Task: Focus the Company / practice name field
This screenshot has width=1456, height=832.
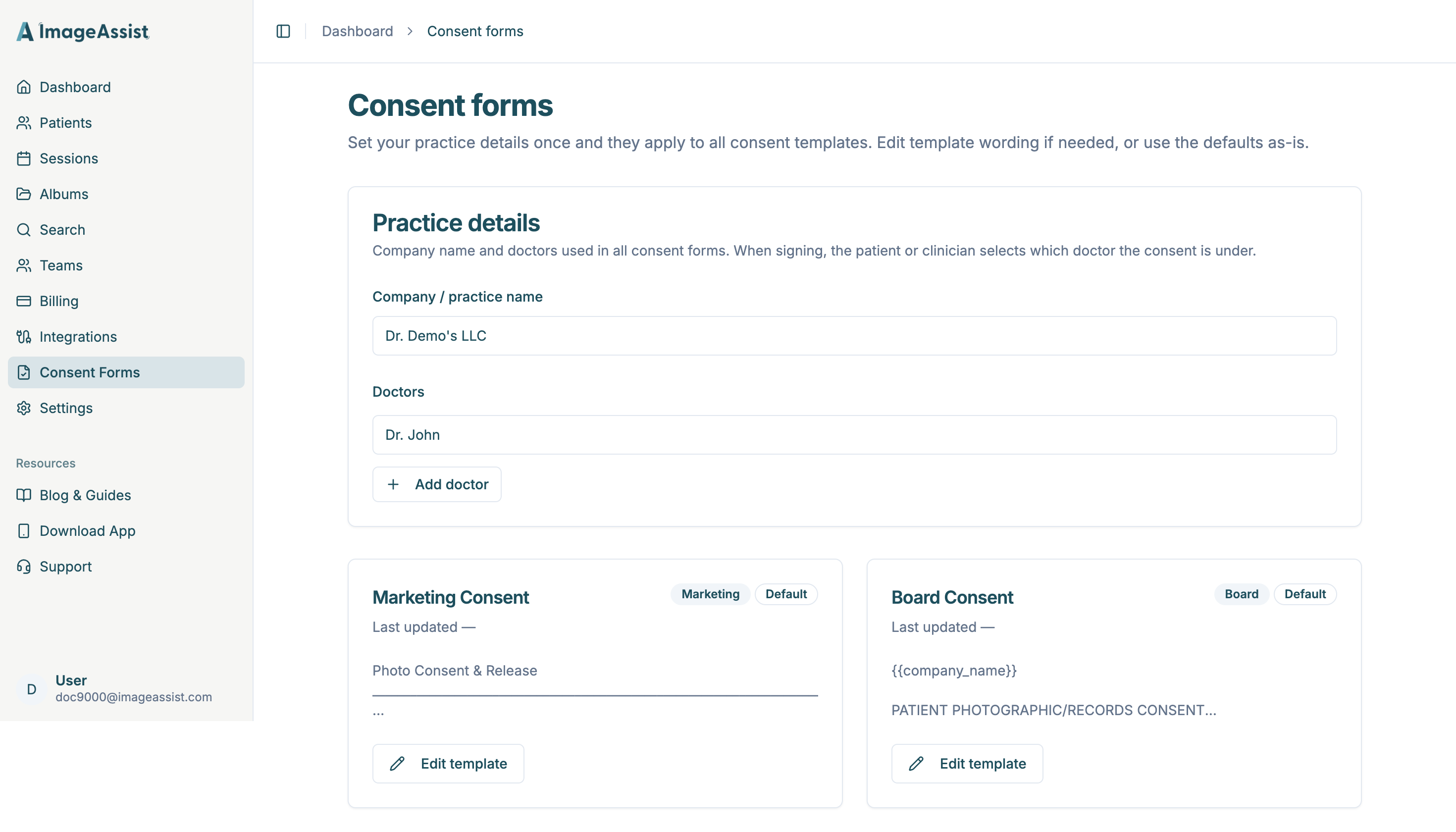Action: coord(854,335)
